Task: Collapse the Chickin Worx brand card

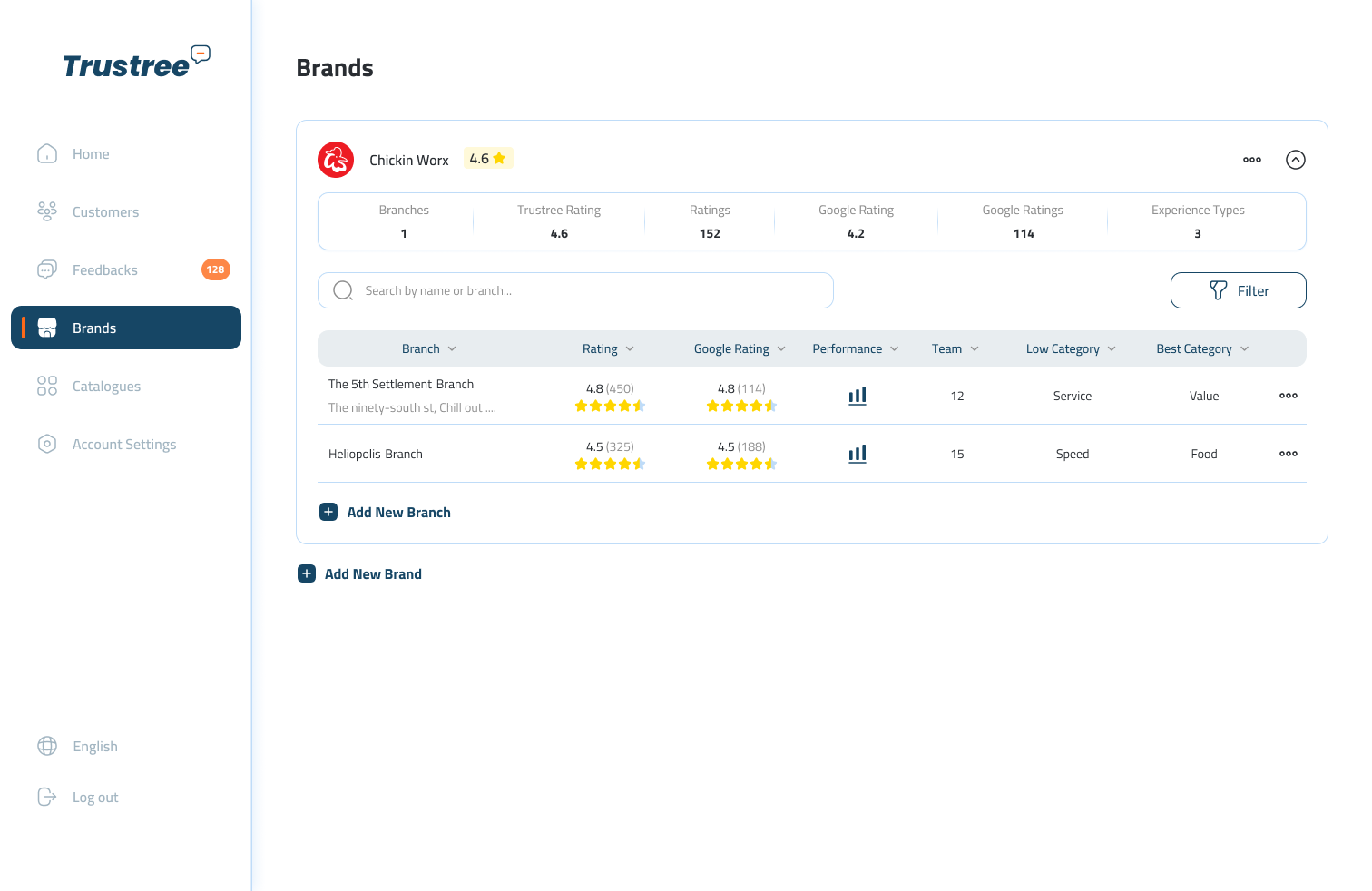Action: click(1295, 160)
